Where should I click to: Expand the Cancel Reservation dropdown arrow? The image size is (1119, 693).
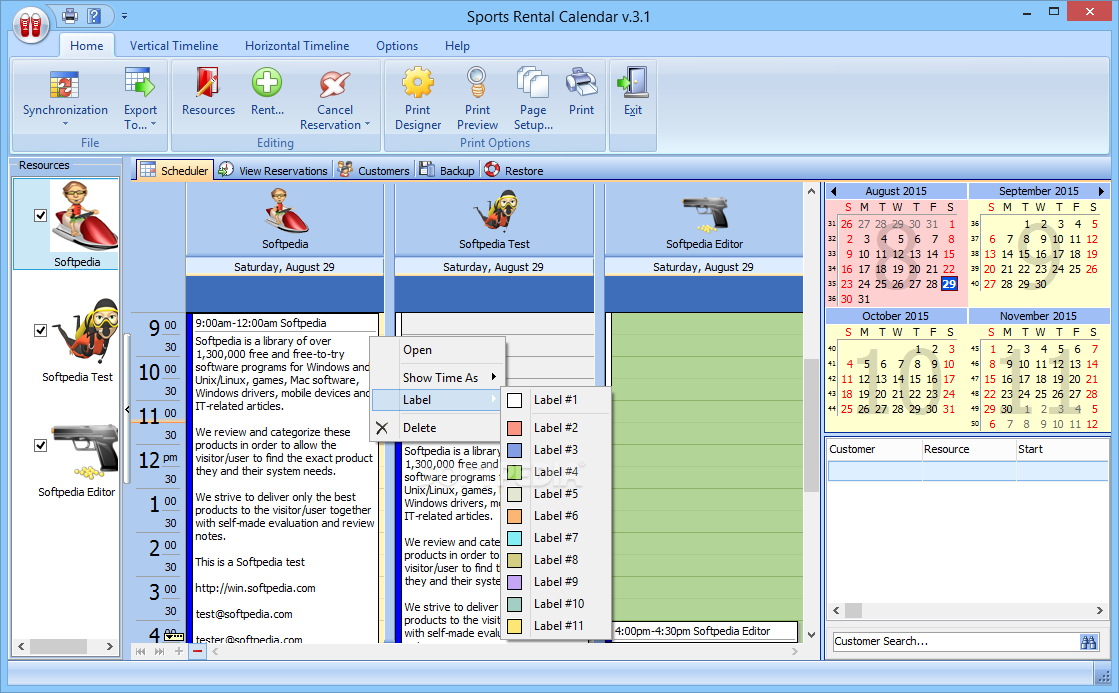(x=368, y=125)
